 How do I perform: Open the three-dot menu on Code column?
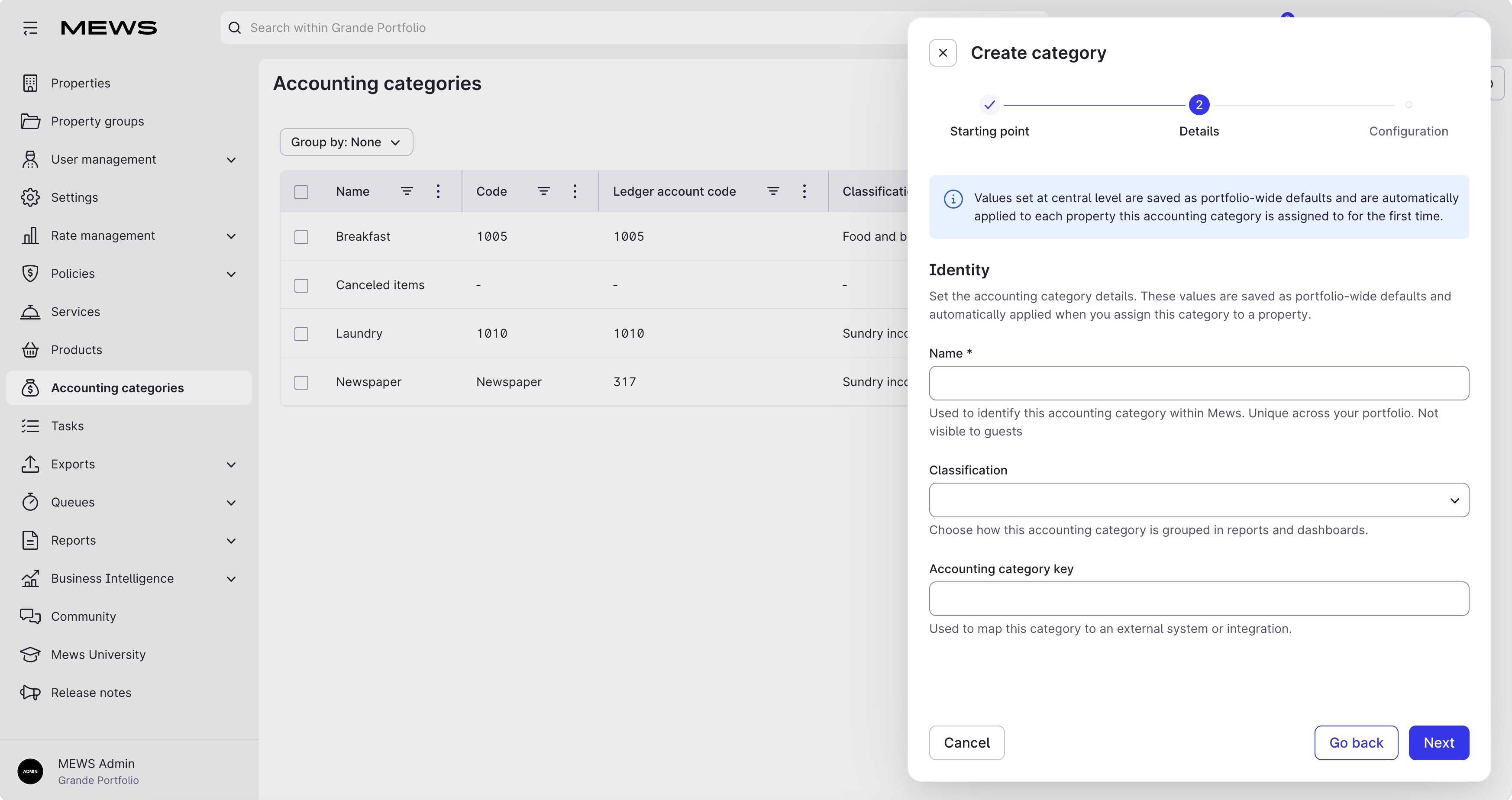[x=575, y=191]
